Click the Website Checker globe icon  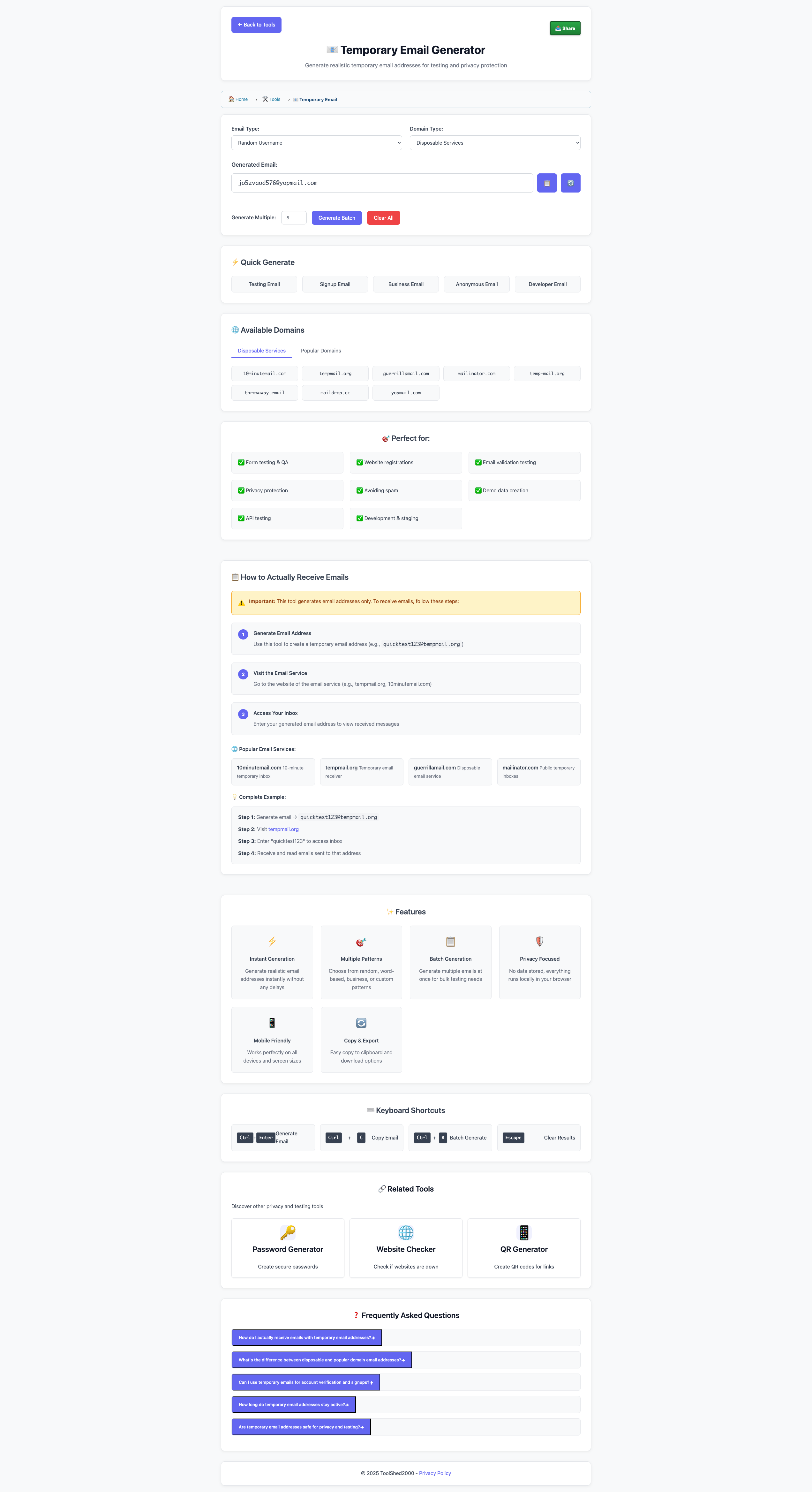point(405,1232)
